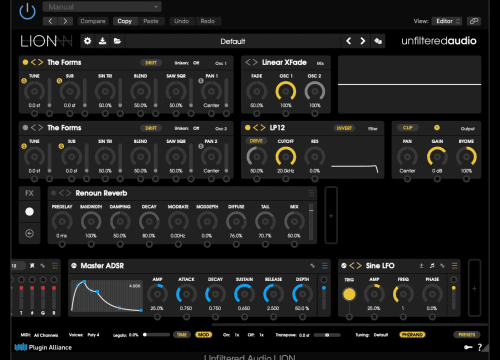
Task: Open the Manual preset dropdown at top
Action: (102, 7)
